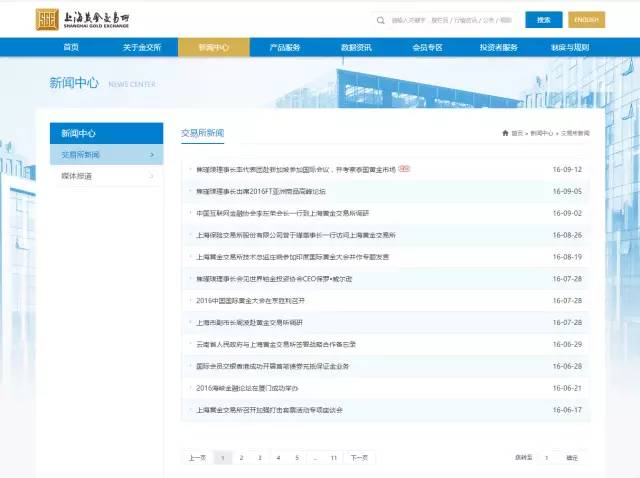Click the jump-to page number field
This screenshot has width=640, height=478.
(547, 458)
